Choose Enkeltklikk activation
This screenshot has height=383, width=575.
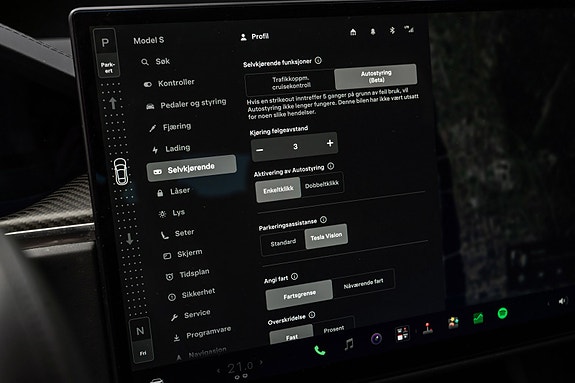(x=278, y=190)
